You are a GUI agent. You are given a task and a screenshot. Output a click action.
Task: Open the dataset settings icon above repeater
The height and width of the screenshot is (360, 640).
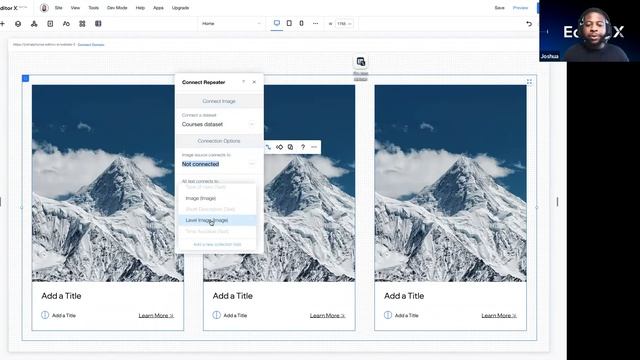pyautogui.click(x=360, y=62)
